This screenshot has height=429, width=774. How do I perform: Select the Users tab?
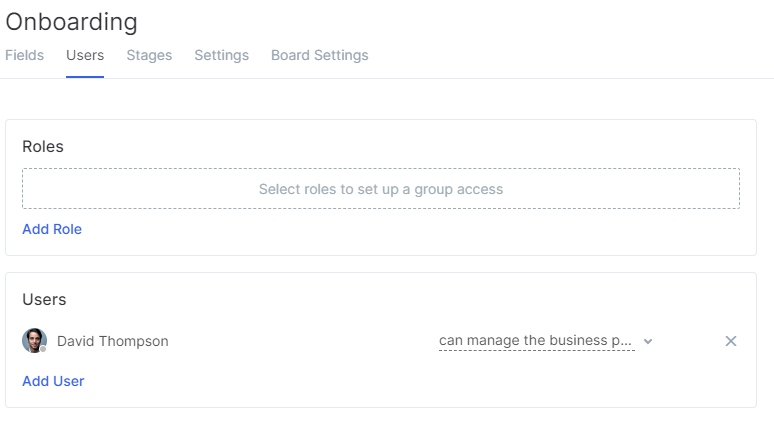[85, 55]
